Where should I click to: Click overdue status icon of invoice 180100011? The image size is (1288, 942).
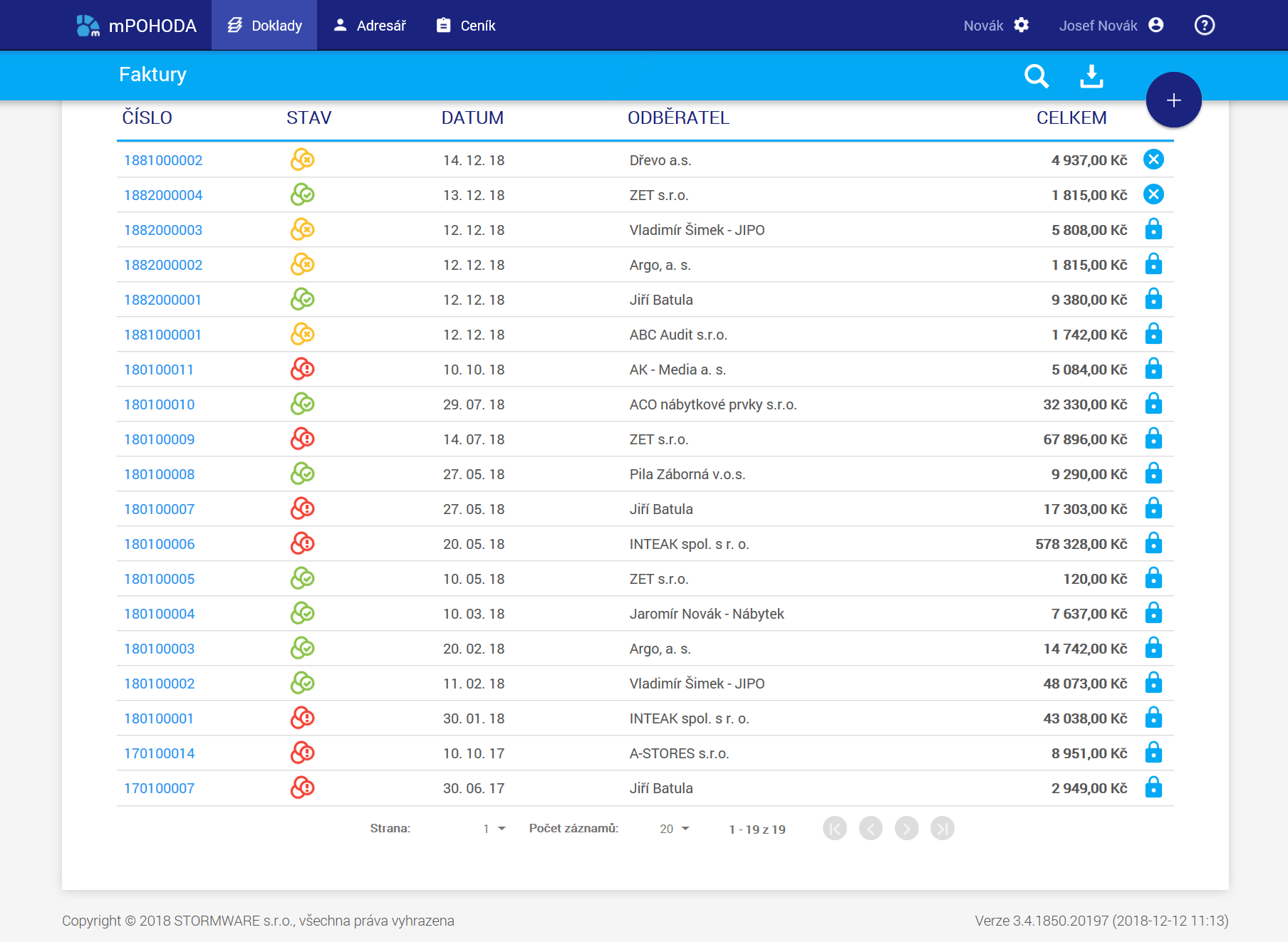[x=303, y=369]
